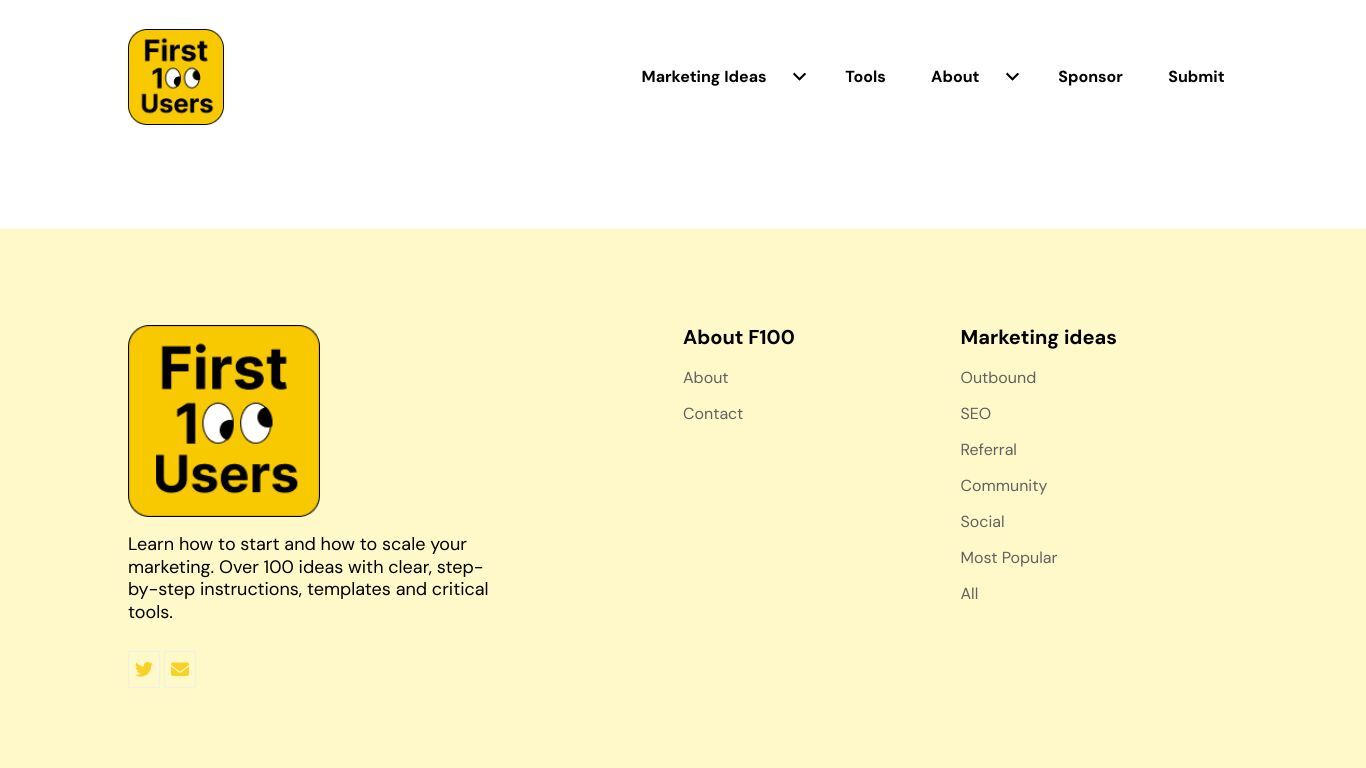This screenshot has height=768, width=1366.
Task: Open the Twitter icon link in footer
Action: [144, 670]
